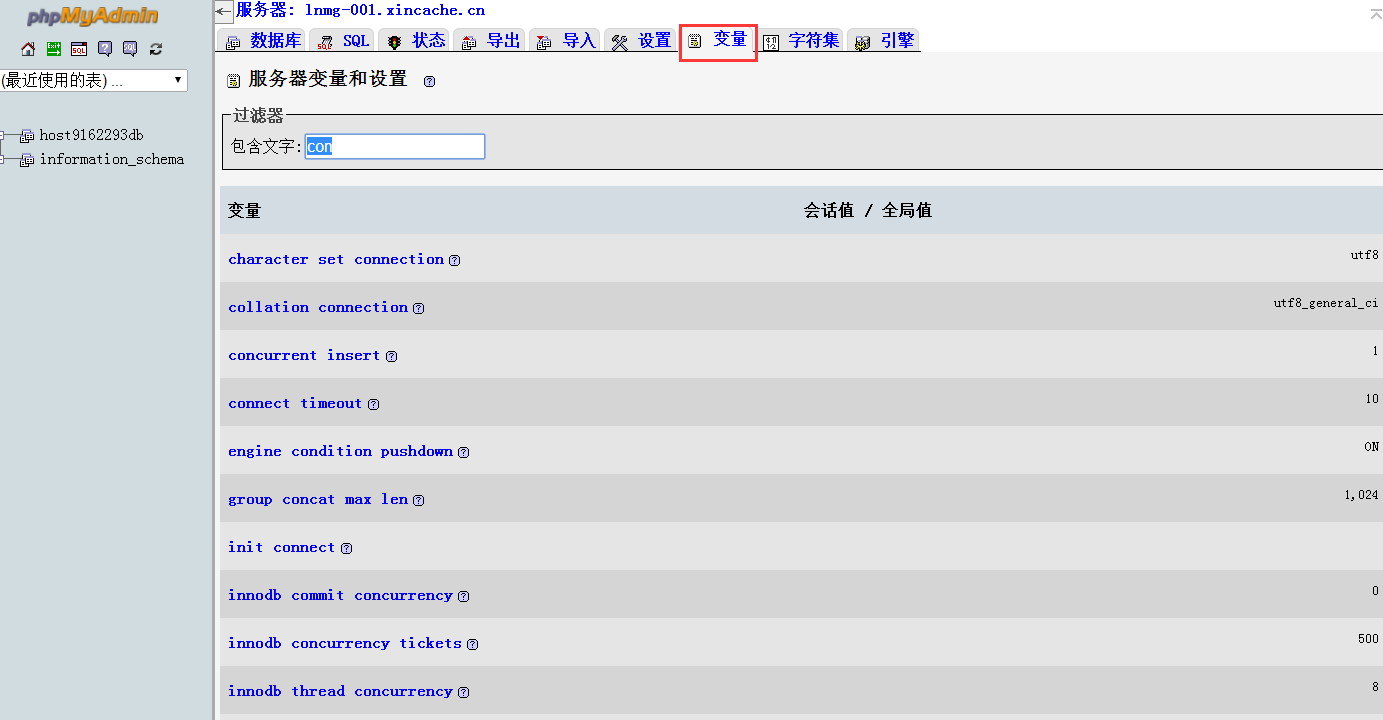Click innodb thread concurrency variable link

pyautogui.click(x=340, y=691)
